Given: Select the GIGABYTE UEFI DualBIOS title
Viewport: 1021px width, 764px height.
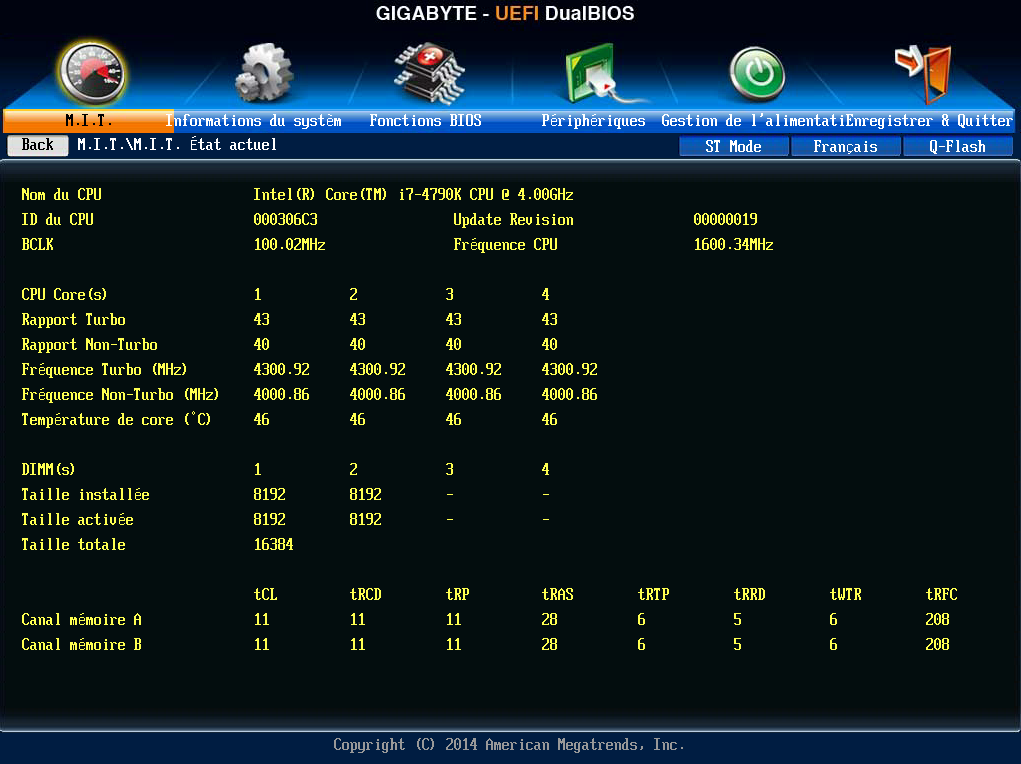Looking at the screenshot, I should (505, 14).
